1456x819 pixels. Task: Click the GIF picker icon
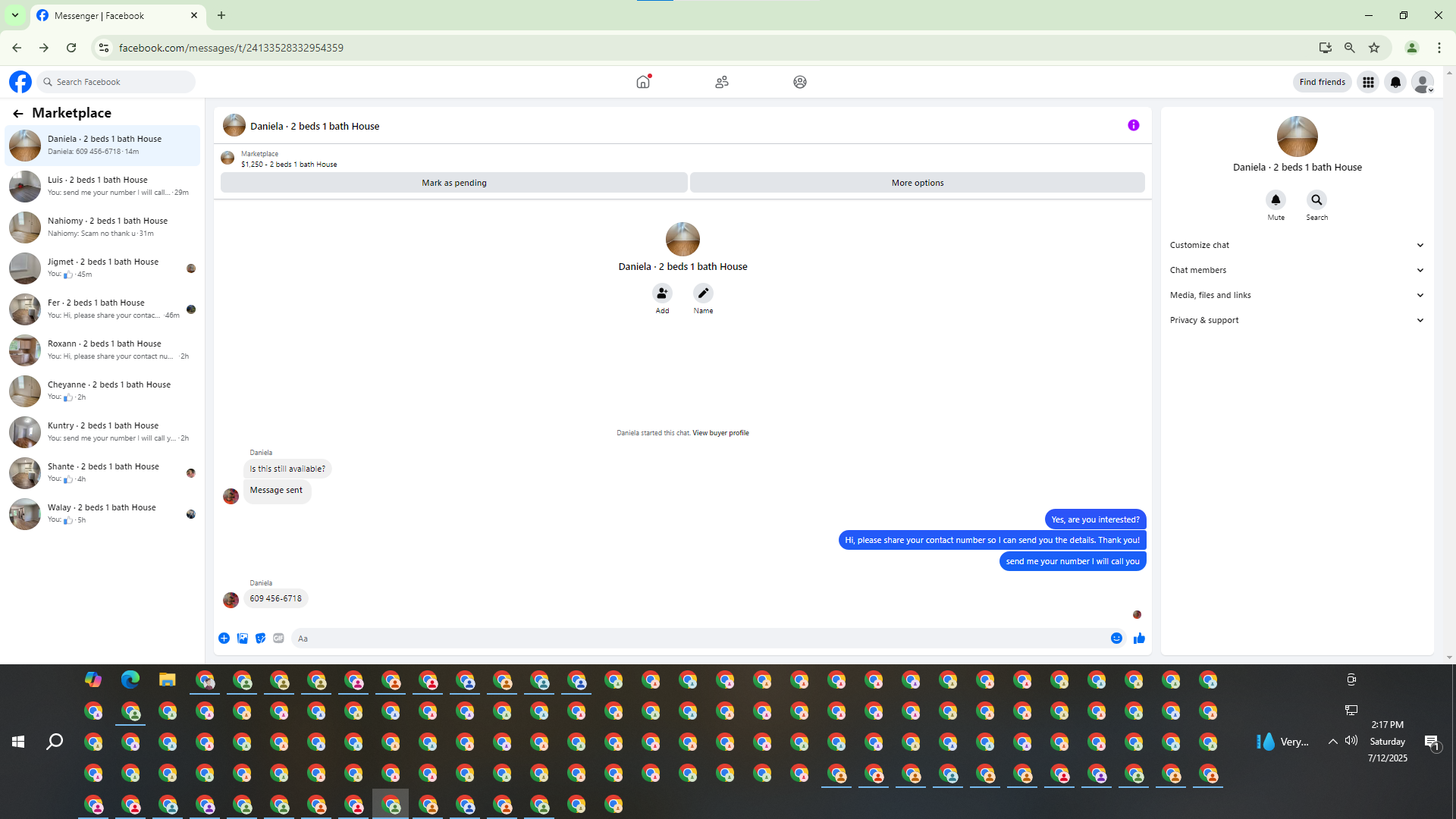click(x=278, y=639)
